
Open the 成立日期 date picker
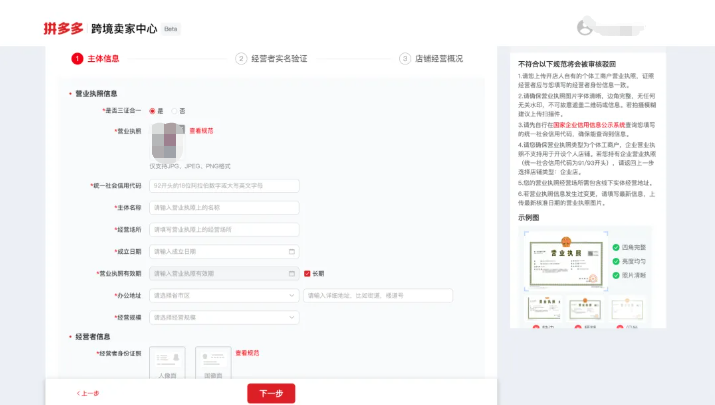224,251
